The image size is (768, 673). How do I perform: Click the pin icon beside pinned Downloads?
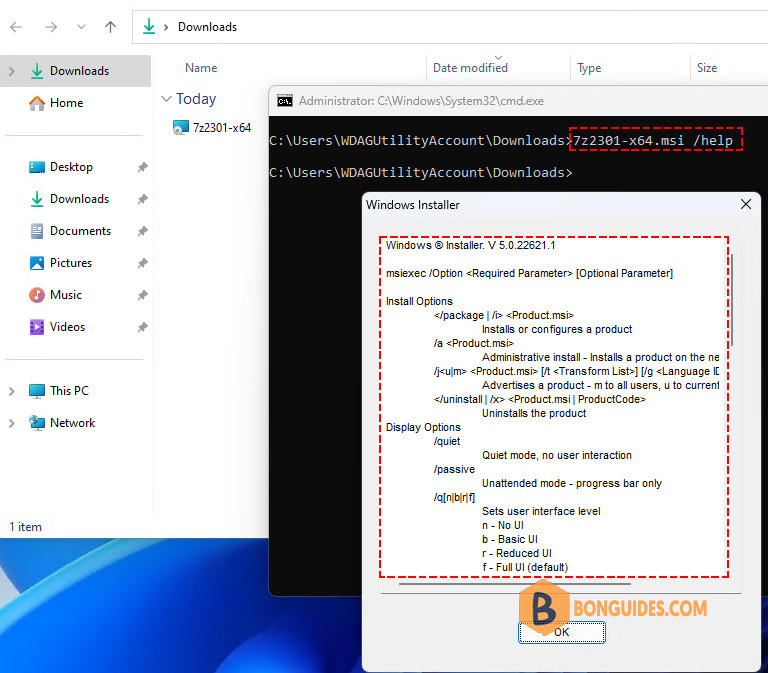pyautogui.click(x=143, y=199)
